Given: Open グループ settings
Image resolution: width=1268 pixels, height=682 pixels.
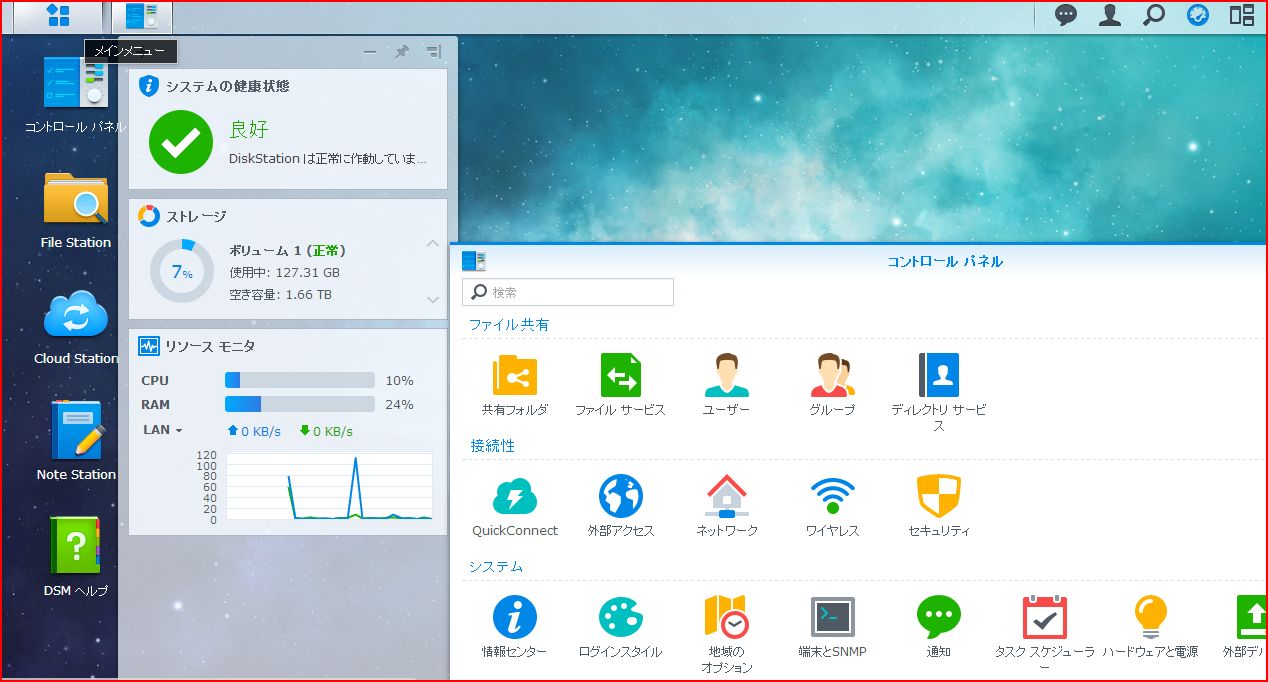Looking at the screenshot, I should coord(832,385).
